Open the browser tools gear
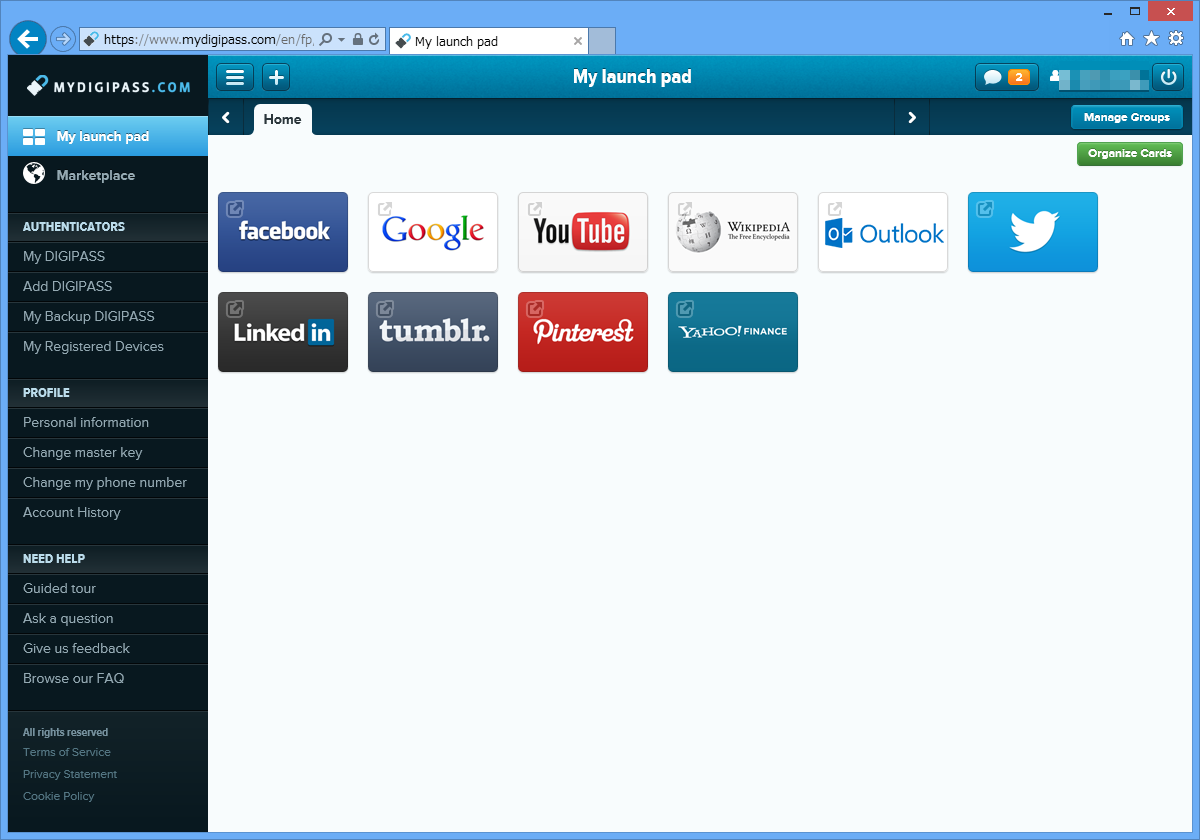This screenshot has width=1200, height=840. 1176,39
